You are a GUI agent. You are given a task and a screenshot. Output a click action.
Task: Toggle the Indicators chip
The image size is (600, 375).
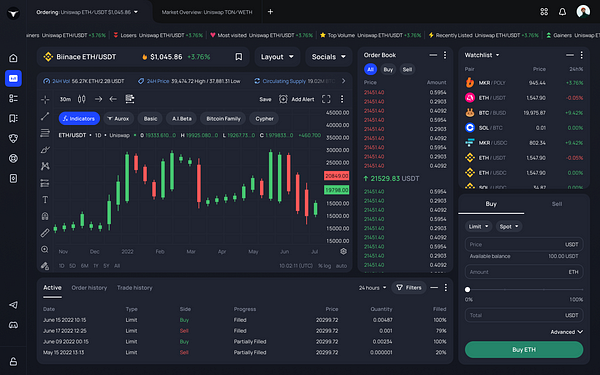[79, 119]
